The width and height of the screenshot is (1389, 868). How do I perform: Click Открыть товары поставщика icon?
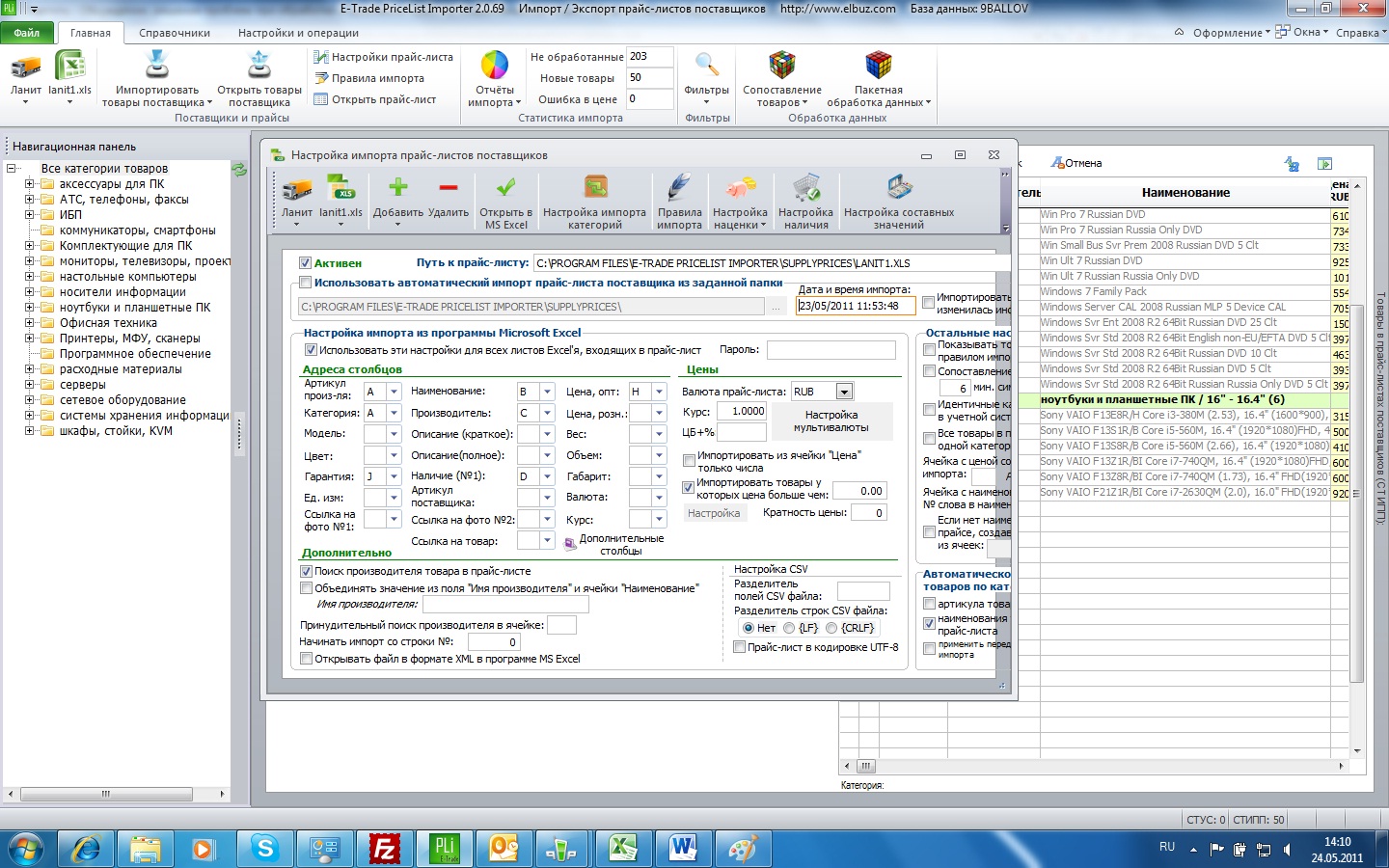pos(259,66)
